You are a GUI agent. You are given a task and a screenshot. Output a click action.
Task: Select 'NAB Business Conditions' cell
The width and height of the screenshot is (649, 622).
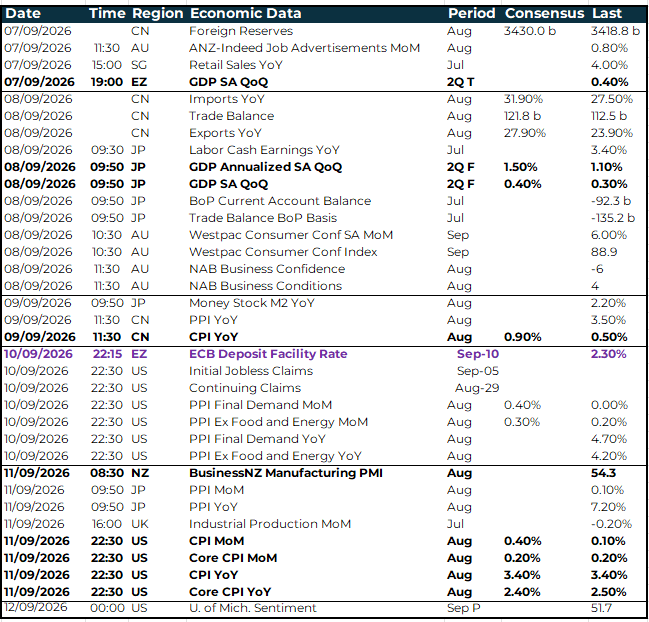click(x=265, y=286)
